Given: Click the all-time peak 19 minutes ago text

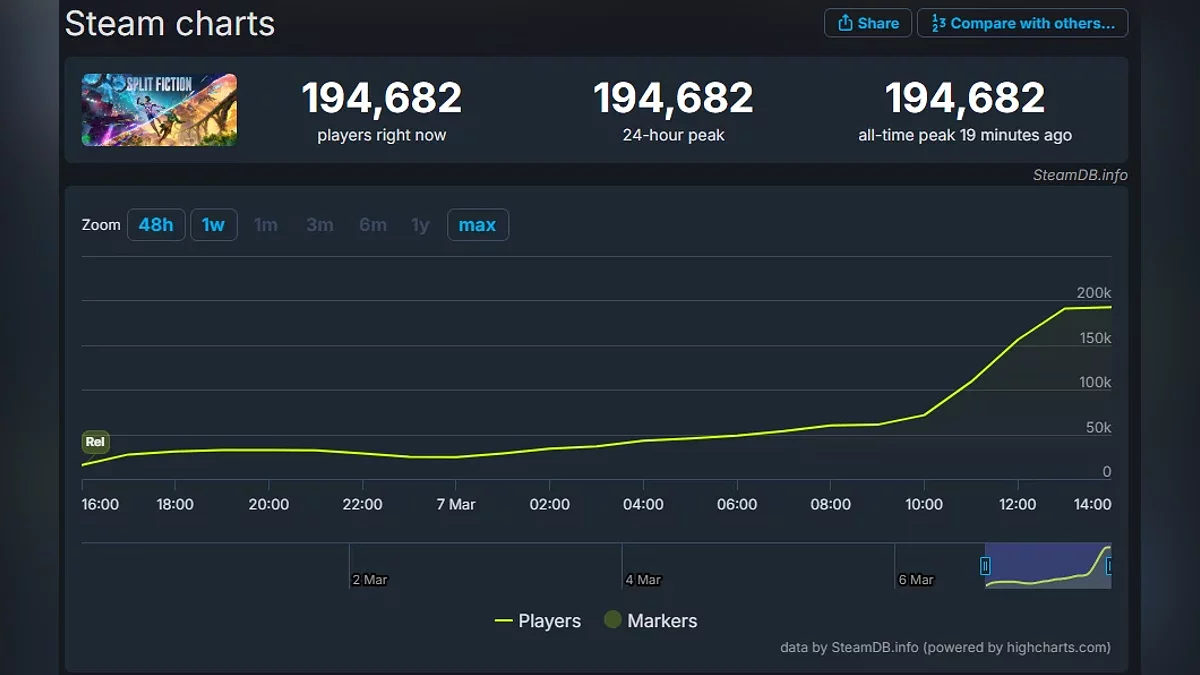Looking at the screenshot, I should (965, 135).
